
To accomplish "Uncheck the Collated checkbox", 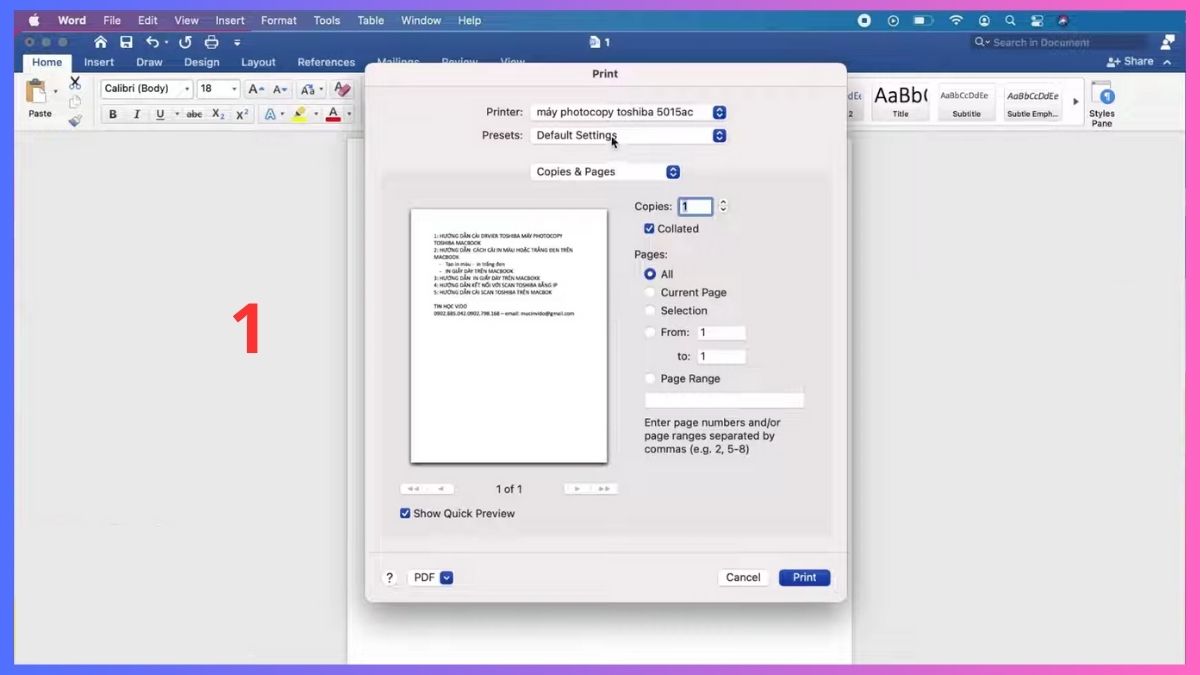I will (x=649, y=229).
